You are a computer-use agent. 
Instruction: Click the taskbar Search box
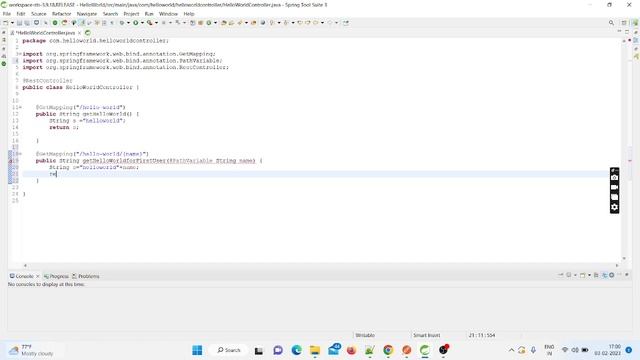pyautogui.click(x=229, y=350)
